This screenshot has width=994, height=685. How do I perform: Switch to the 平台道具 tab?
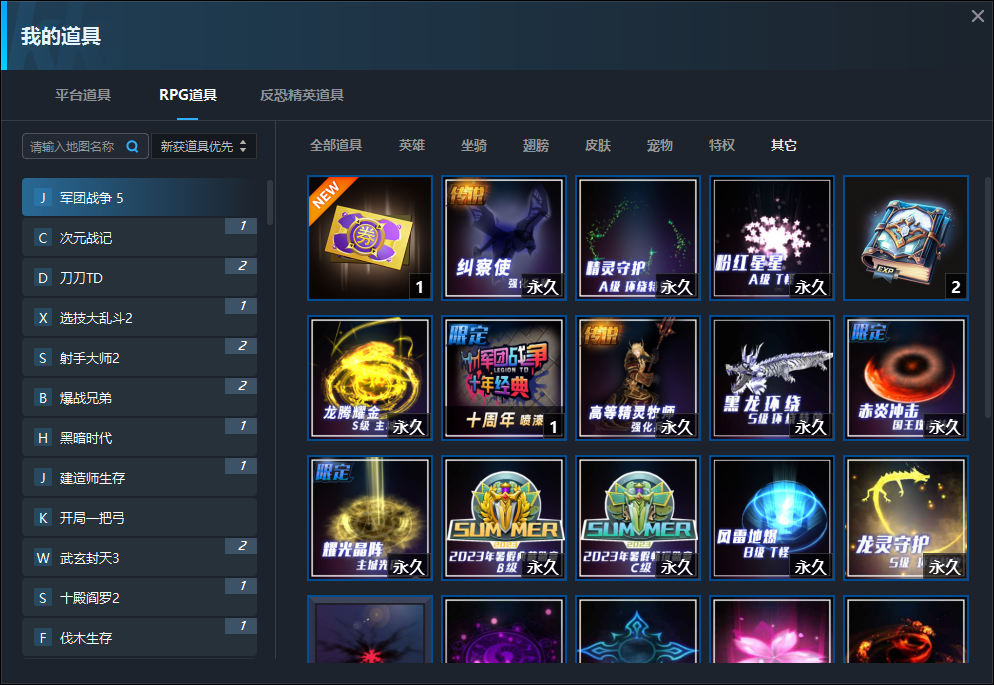click(x=83, y=95)
